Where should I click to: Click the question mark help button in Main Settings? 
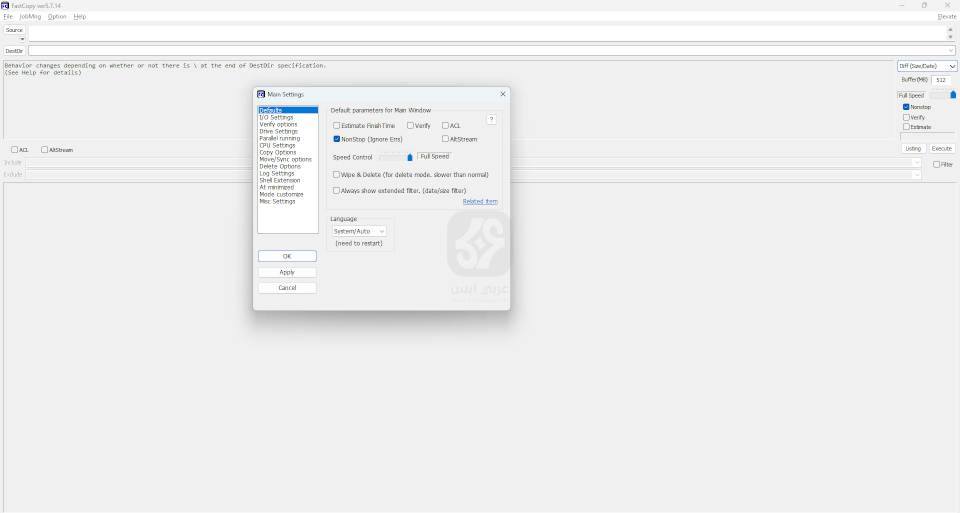491,119
